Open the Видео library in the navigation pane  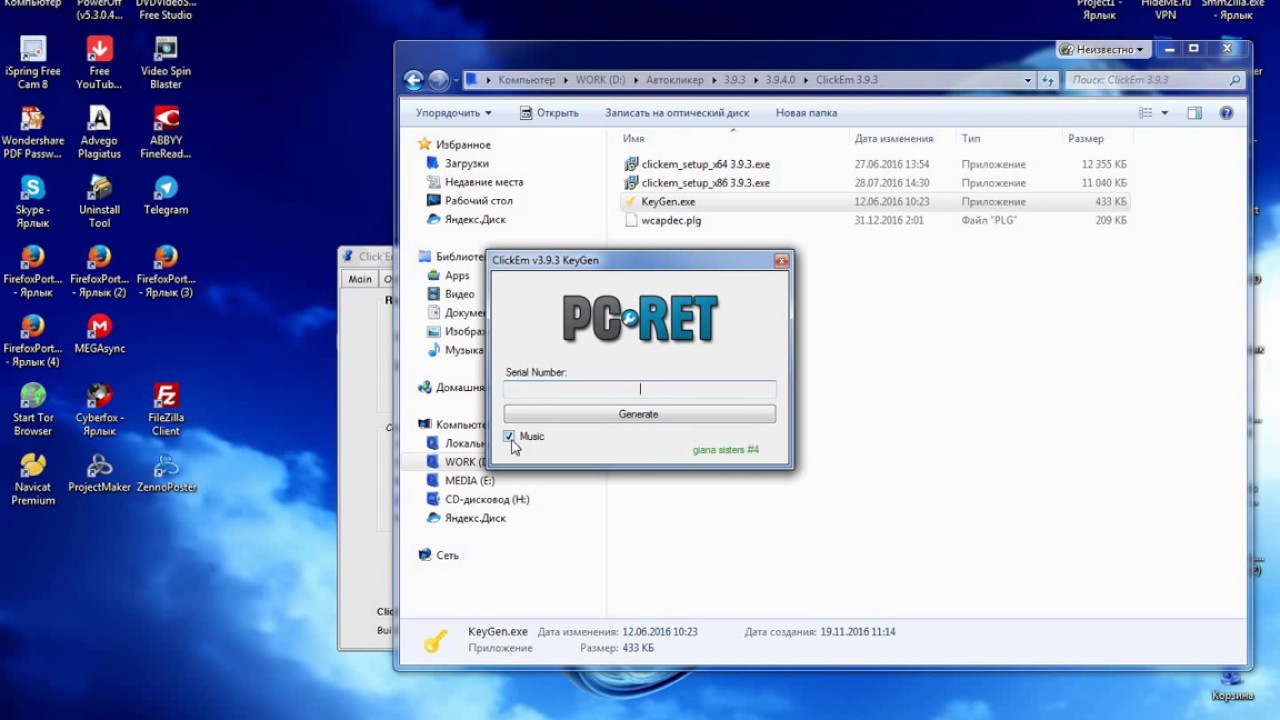(459, 294)
